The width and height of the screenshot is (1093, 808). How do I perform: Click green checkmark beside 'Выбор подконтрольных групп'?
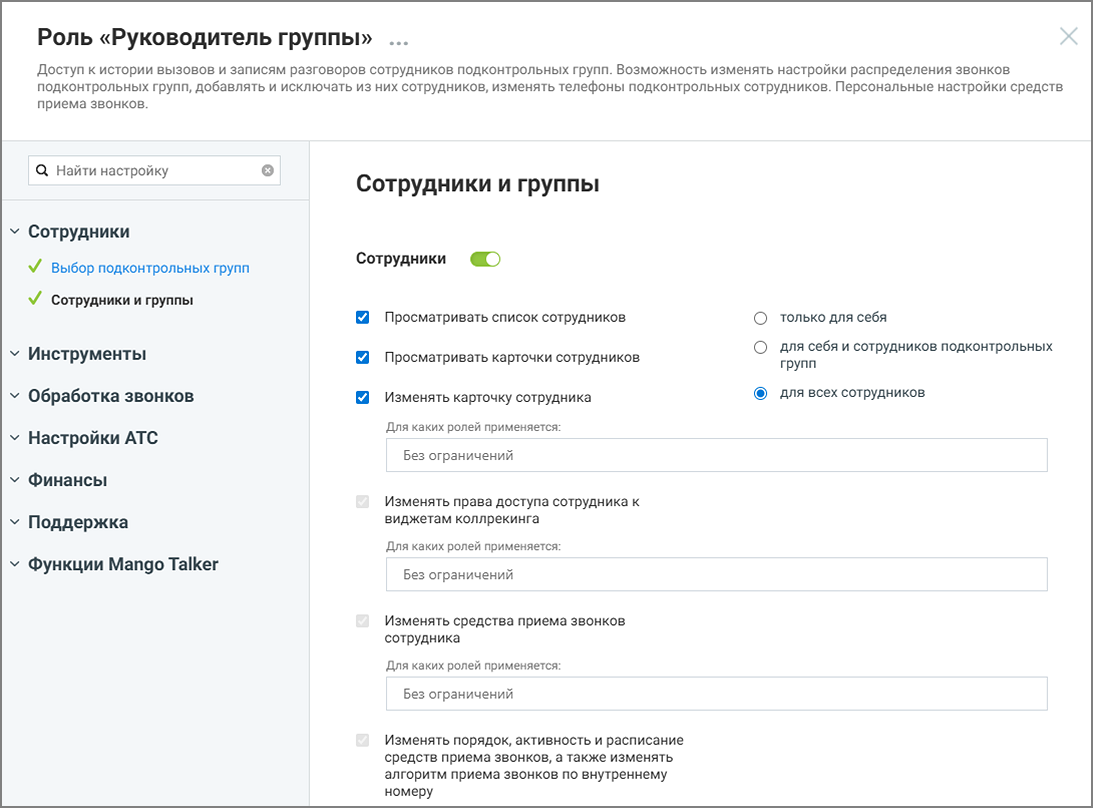tap(35, 267)
